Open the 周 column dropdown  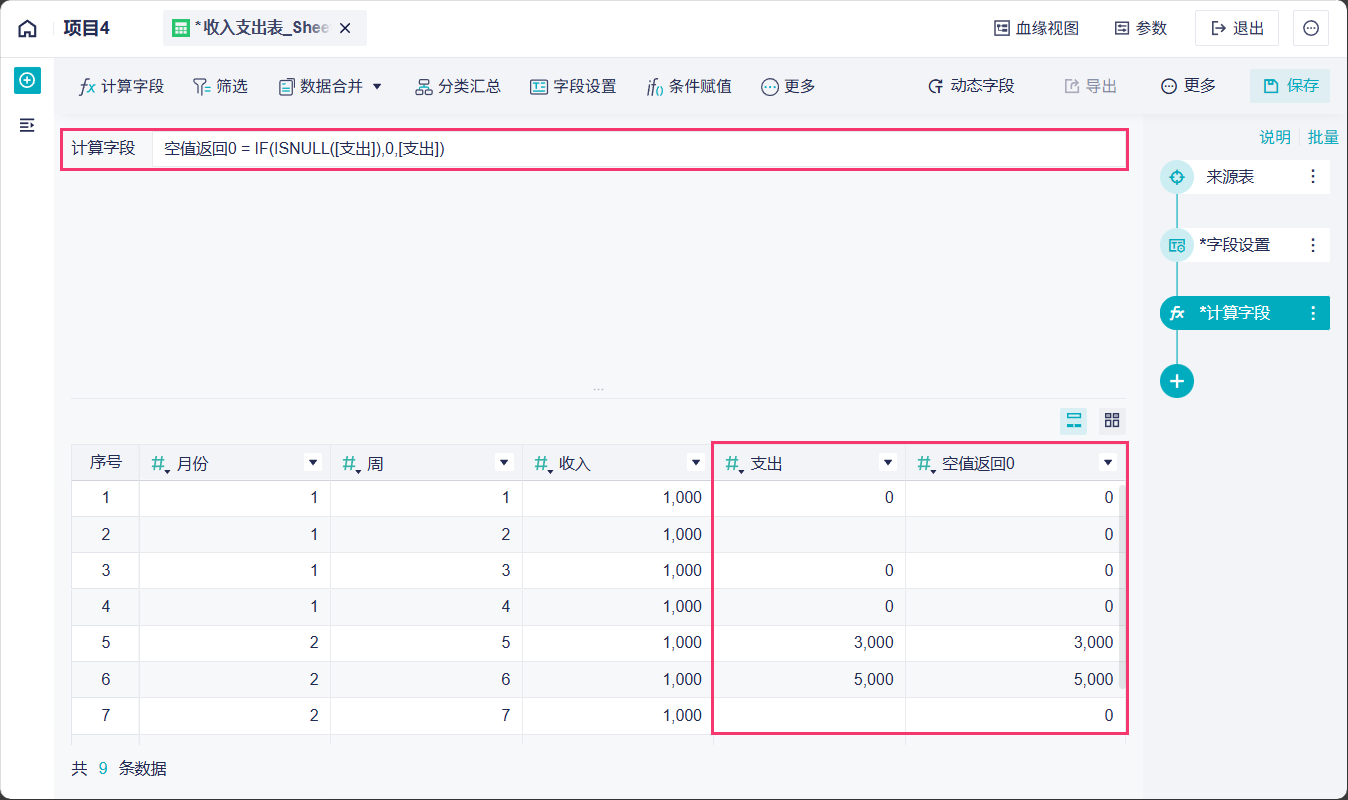tap(504, 462)
